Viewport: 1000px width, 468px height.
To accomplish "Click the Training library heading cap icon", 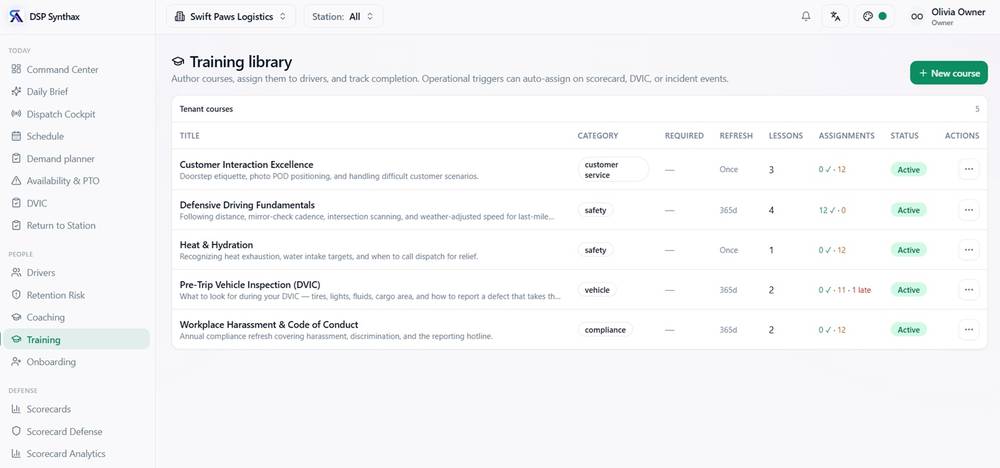I will [178, 62].
